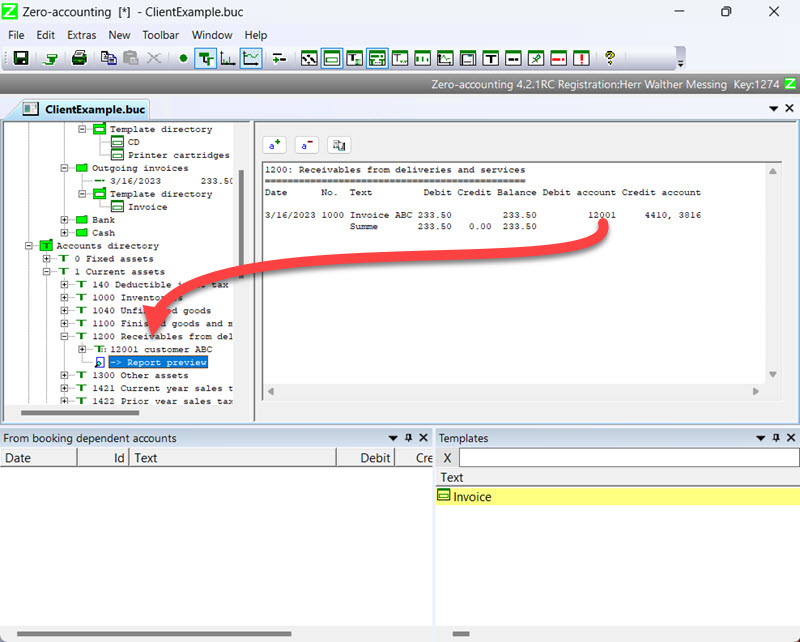Screen dimensions: 800x642
Task: Expand the Bank folder tree node
Action: [65, 220]
